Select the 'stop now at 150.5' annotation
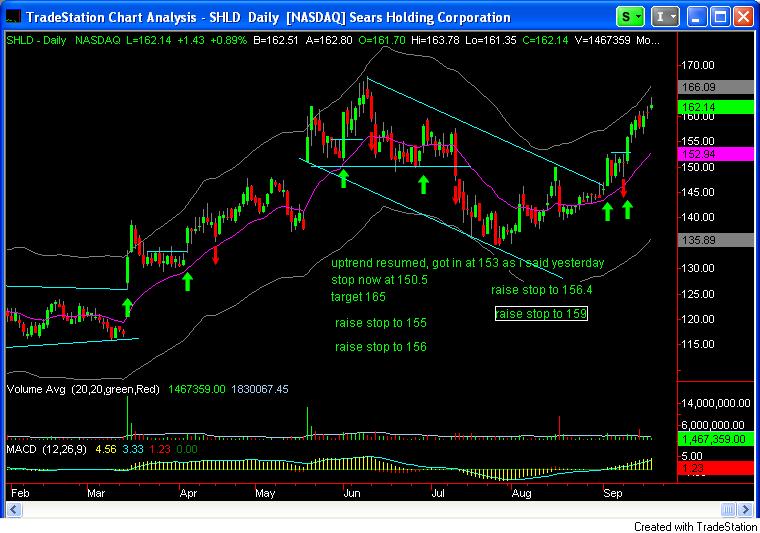This screenshot has height=533, width=760. click(380, 280)
